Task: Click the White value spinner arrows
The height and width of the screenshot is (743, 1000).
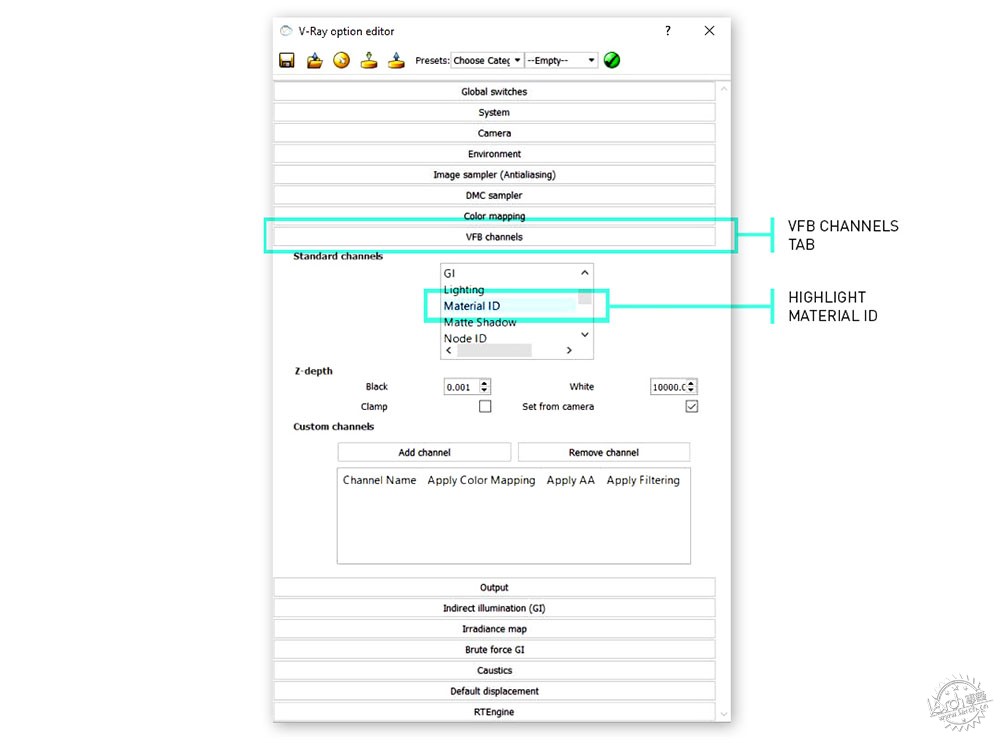Action: [x=691, y=387]
